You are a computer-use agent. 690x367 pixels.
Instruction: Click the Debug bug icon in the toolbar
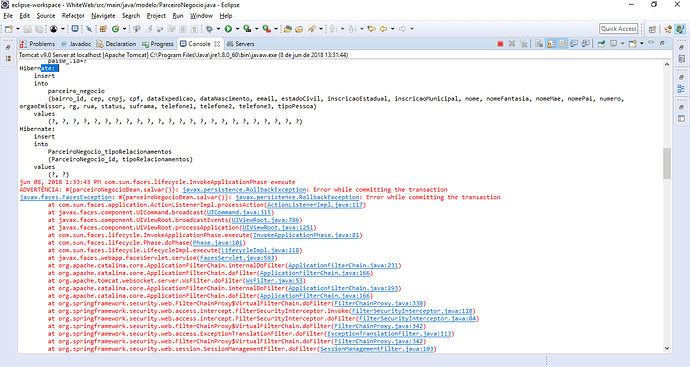[209, 29]
